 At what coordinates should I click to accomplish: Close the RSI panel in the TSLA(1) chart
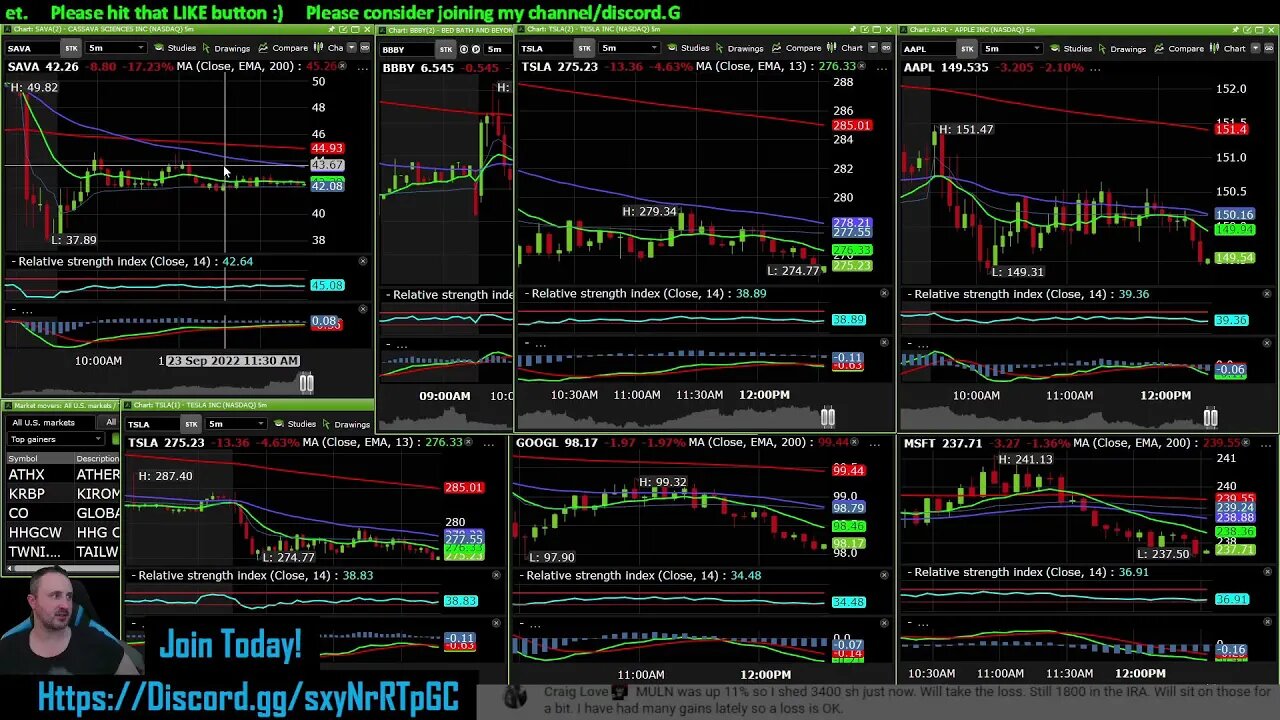click(x=496, y=575)
